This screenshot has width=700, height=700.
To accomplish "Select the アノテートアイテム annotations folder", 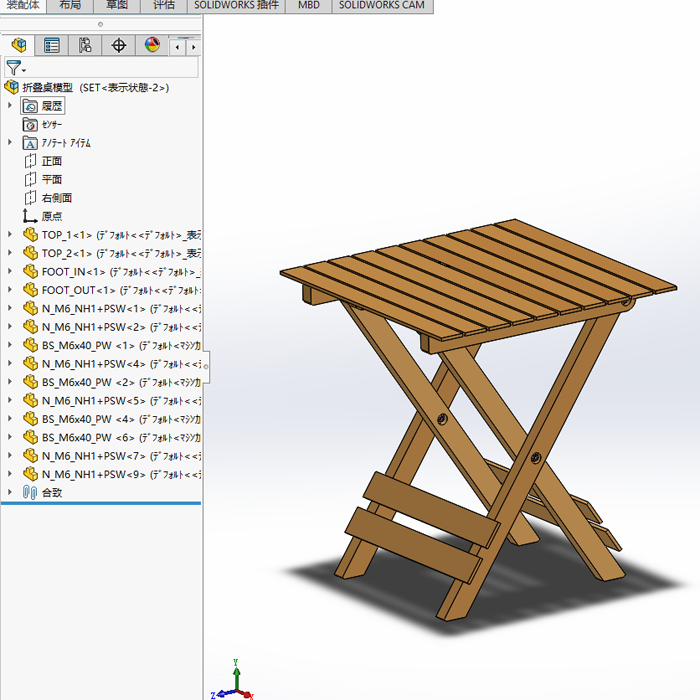I will [x=56, y=143].
